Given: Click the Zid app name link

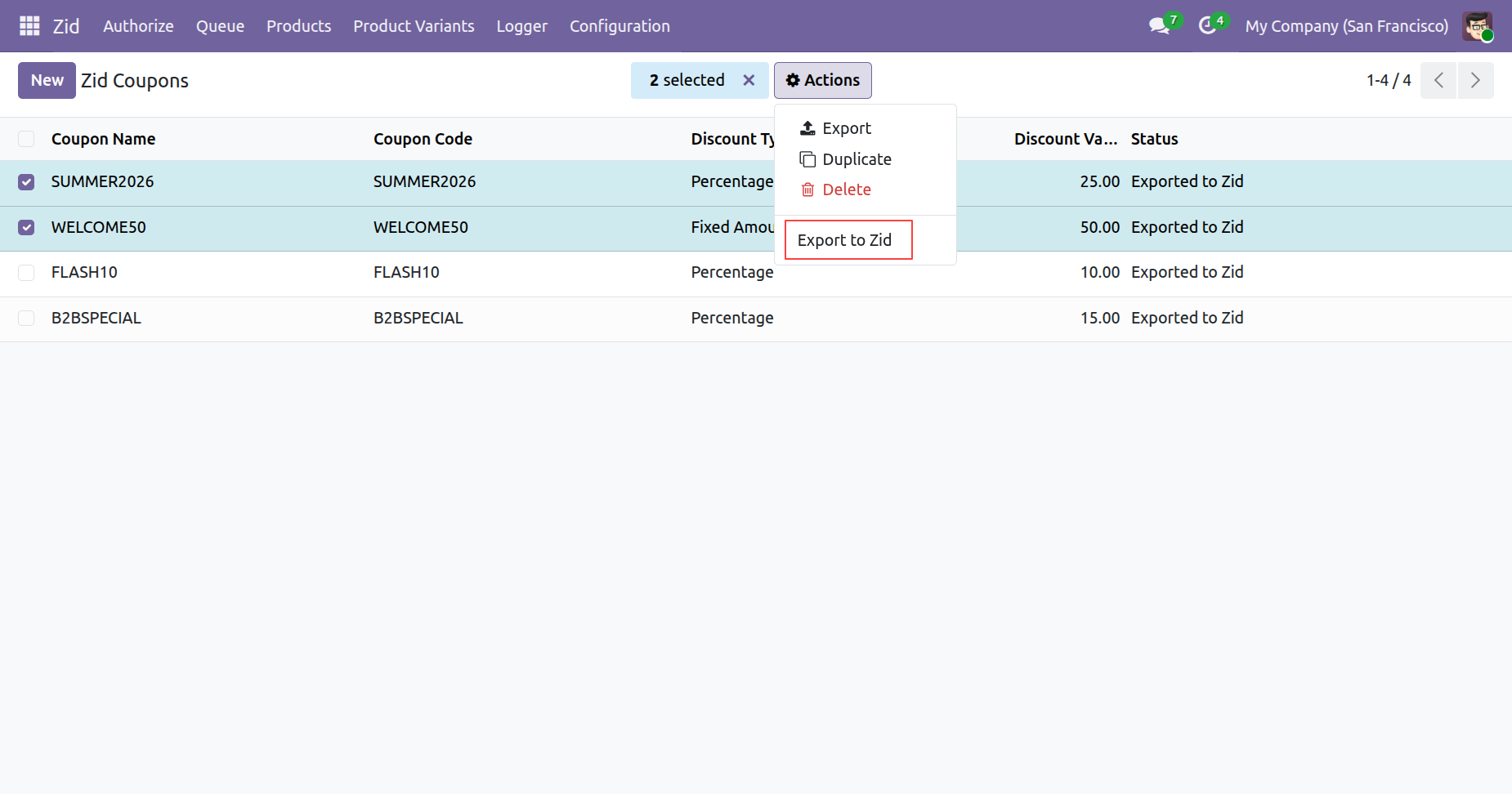Looking at the screenshot, I should click(x=66, y=26).
